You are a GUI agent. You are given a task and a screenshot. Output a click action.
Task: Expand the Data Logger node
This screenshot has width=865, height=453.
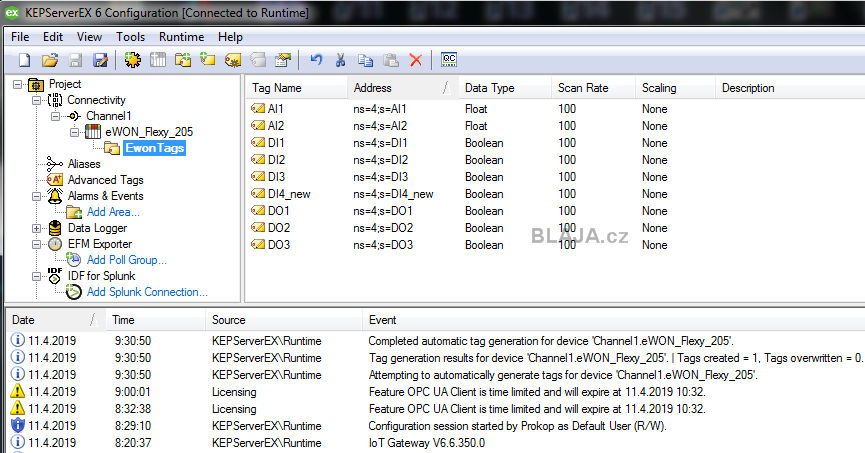click(x=36, y=228)
